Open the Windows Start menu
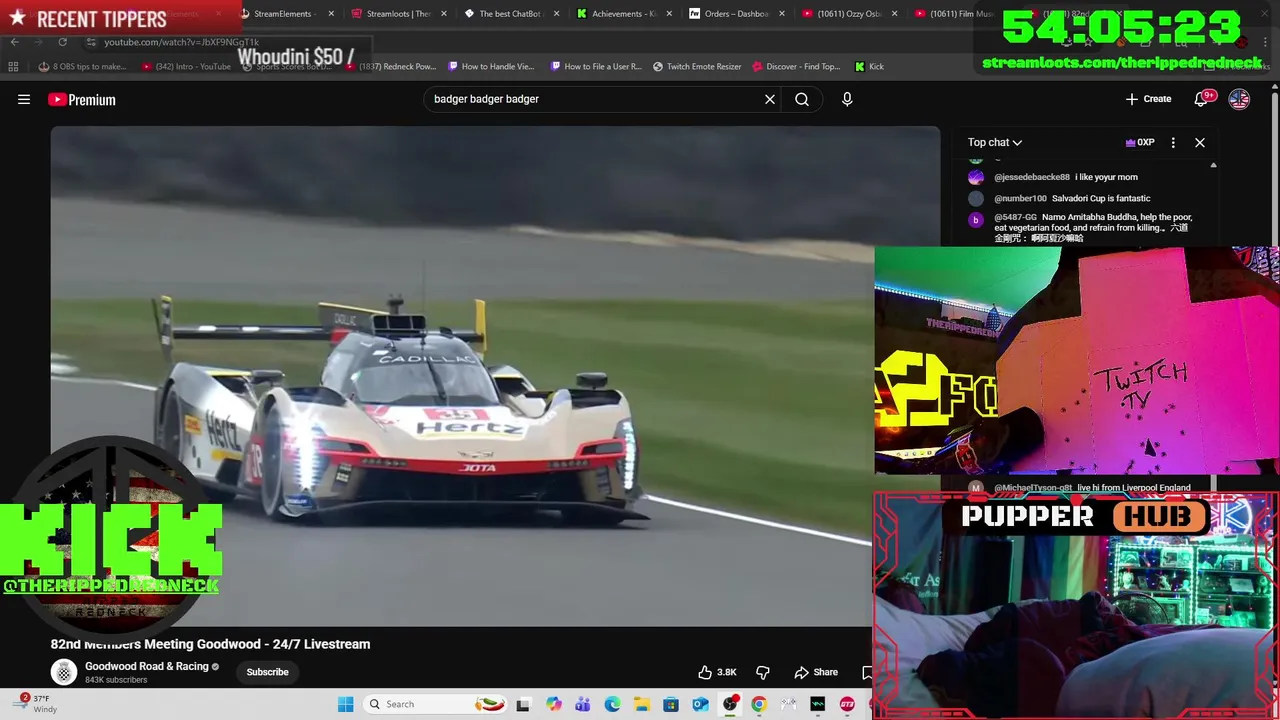This screenshot has height=720, width=1280. click(345, 704)
